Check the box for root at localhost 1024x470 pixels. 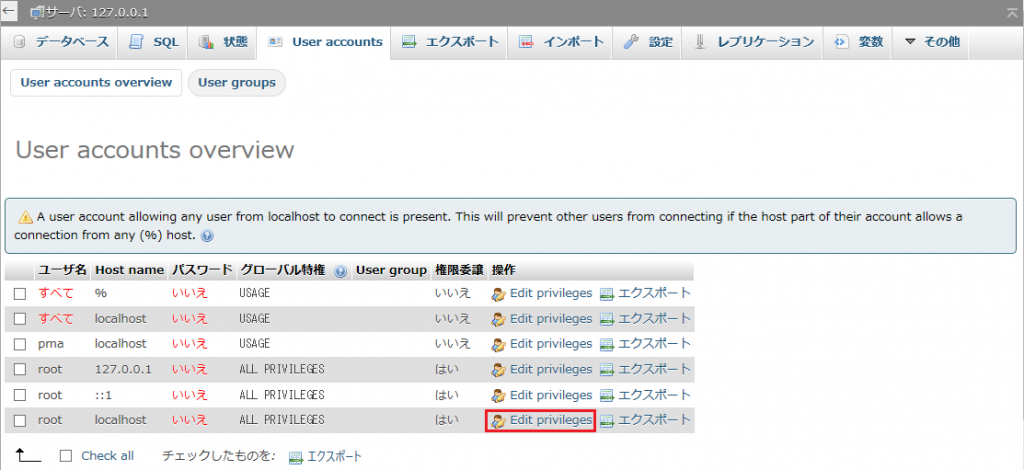[x=20, y=420]
